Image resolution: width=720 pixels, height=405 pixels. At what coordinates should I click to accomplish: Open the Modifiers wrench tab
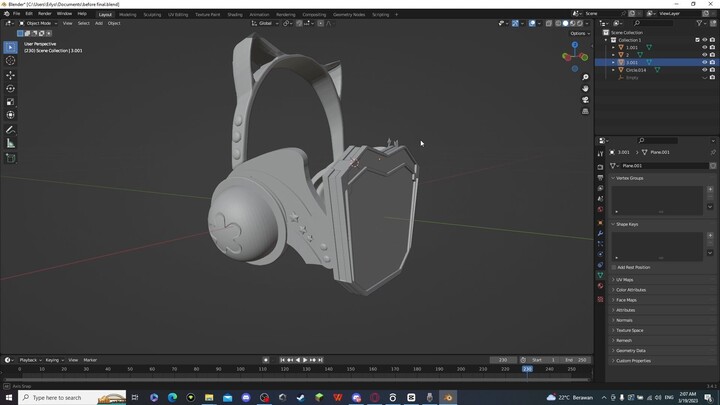[600, 233]
